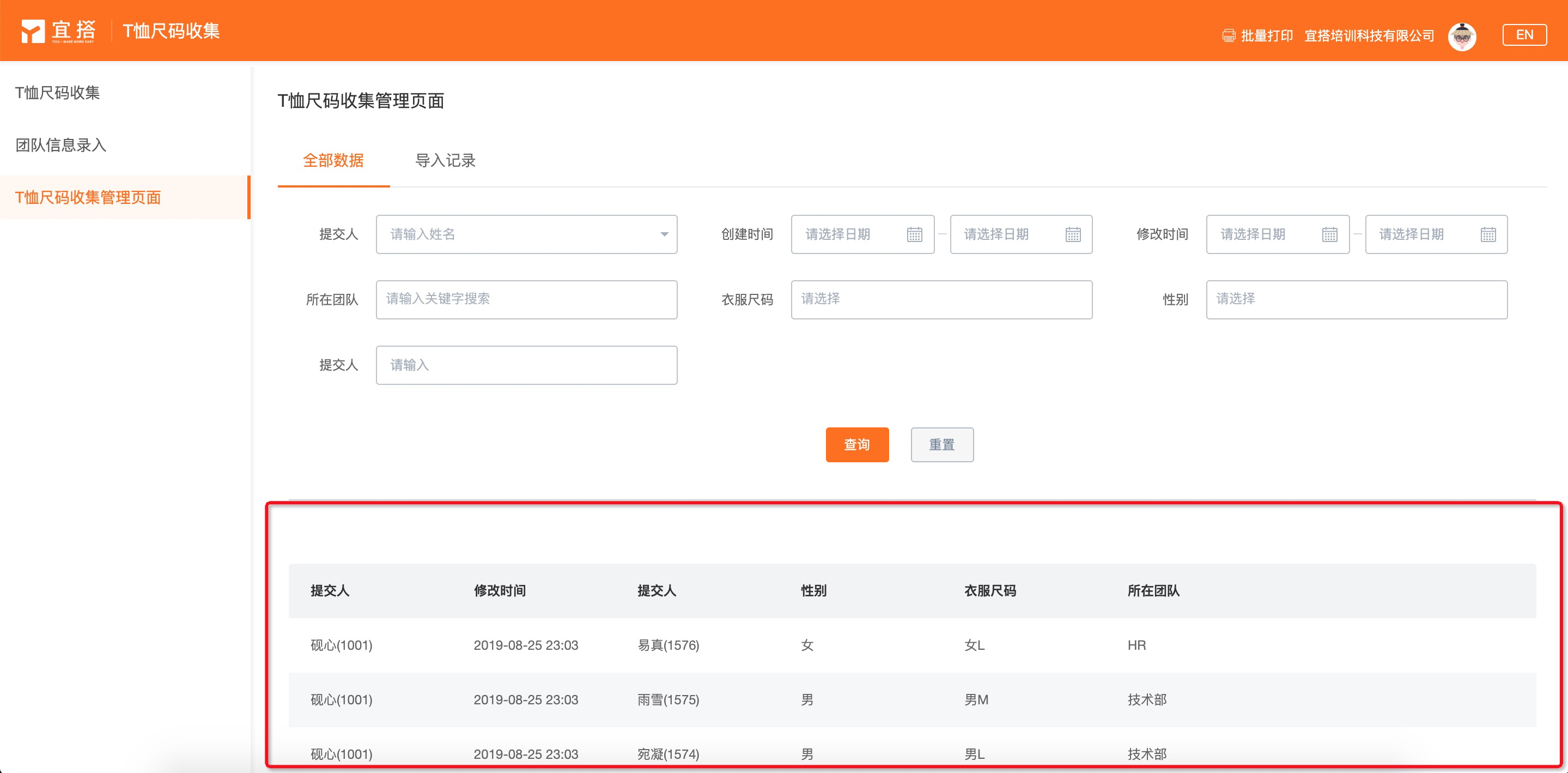Open calendar for creation time start date
Image resolution: width=1568 pixels, height=773 pixels.
pos(914,234)
